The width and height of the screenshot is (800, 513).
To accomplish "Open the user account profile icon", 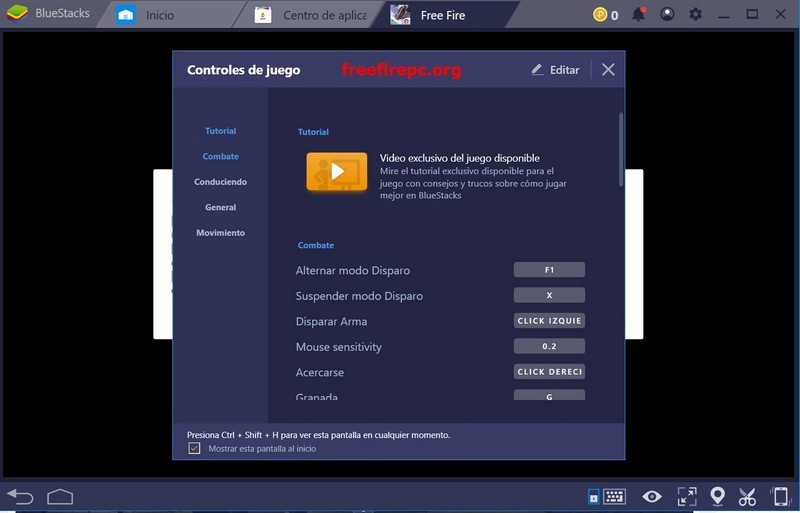I will tap(667, 14).
